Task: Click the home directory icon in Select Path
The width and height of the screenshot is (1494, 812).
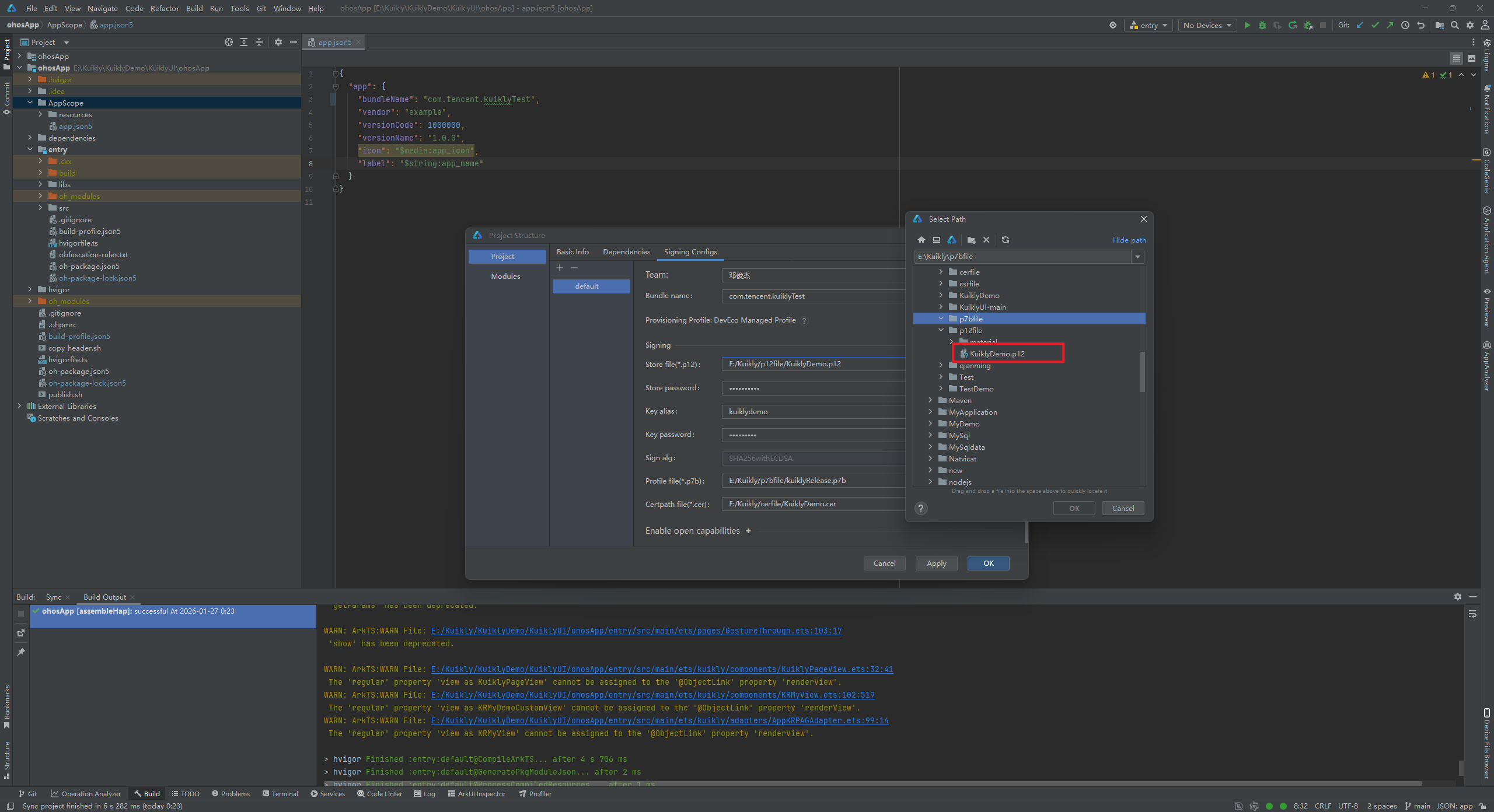Action: (x=921, y=240)
